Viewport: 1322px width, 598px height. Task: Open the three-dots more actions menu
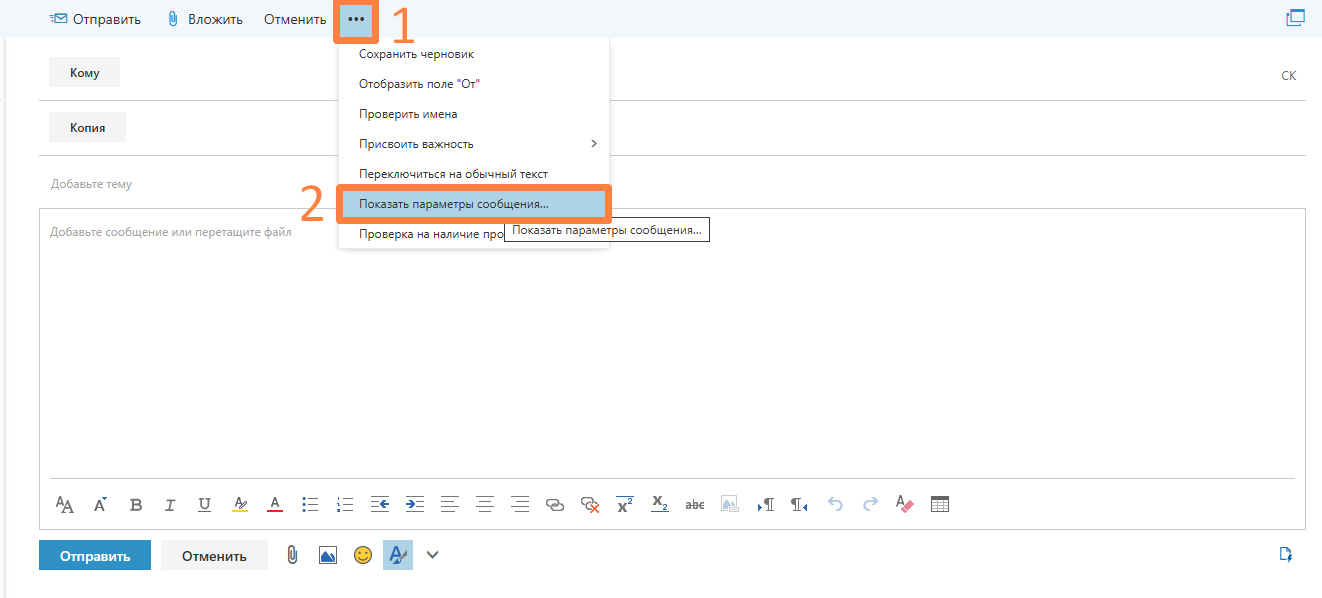coord(356,19)
